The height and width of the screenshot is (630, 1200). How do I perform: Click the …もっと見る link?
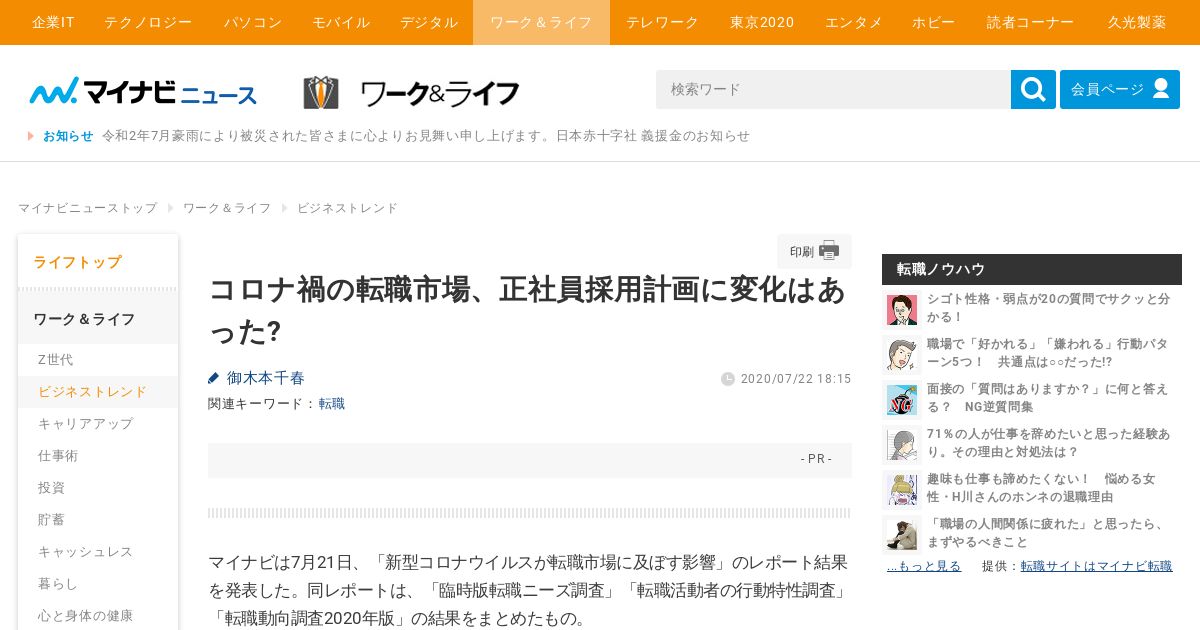point(924,566)
